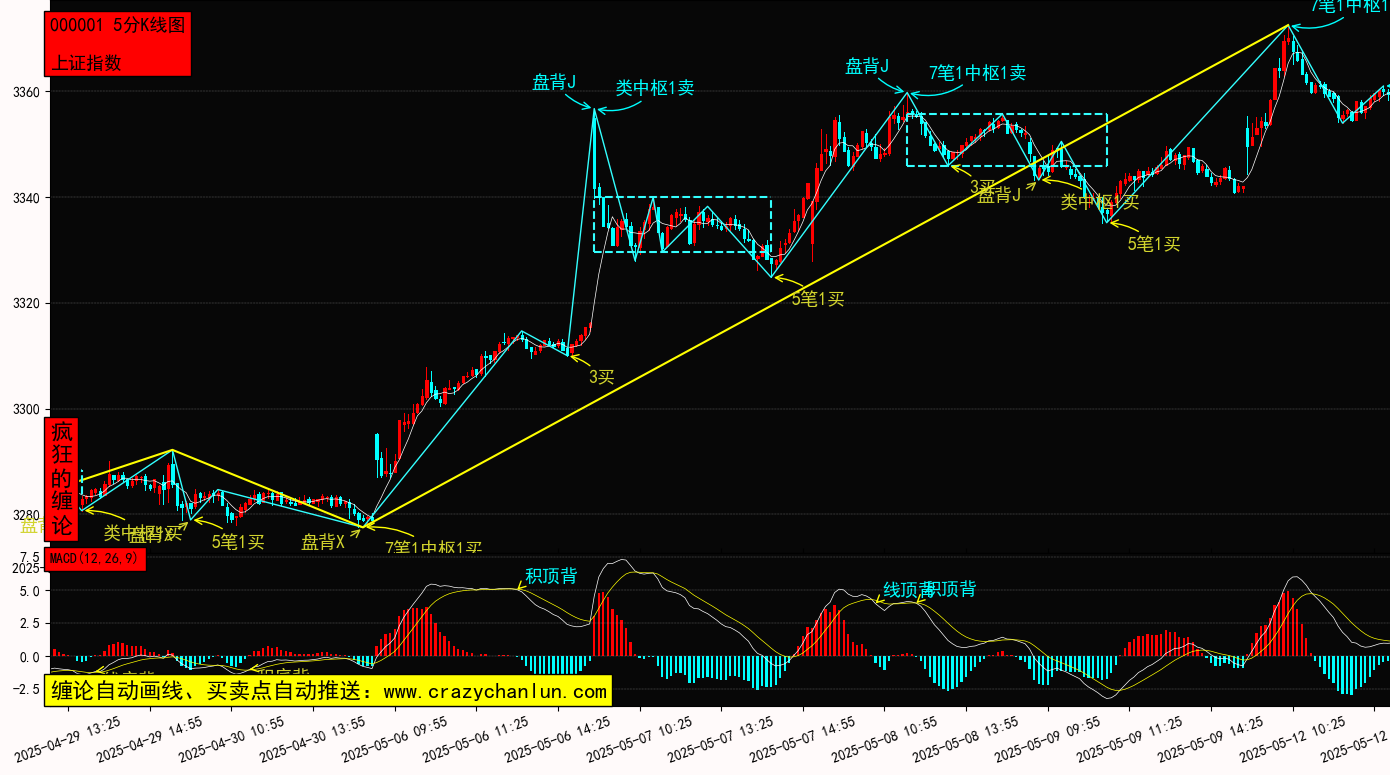Select the 2025-05-06 14:25 time label
Viewport: 1390px width, 775px height.
click(x=559, y=738)
